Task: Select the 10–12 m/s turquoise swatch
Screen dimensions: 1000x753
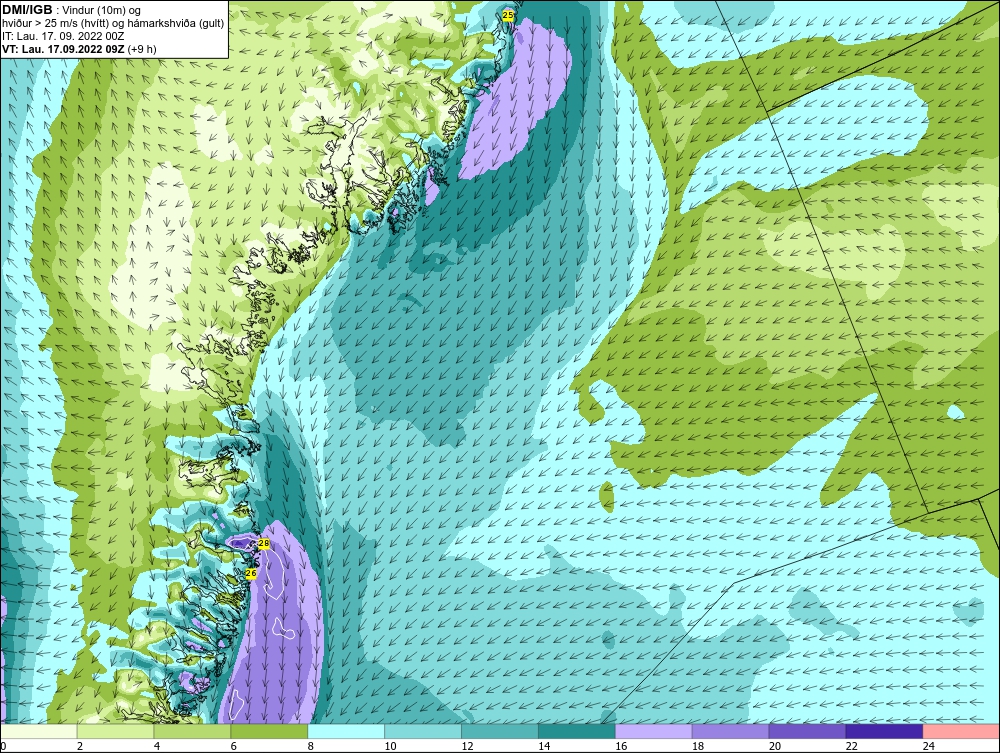Action: [x=423, y=731]
